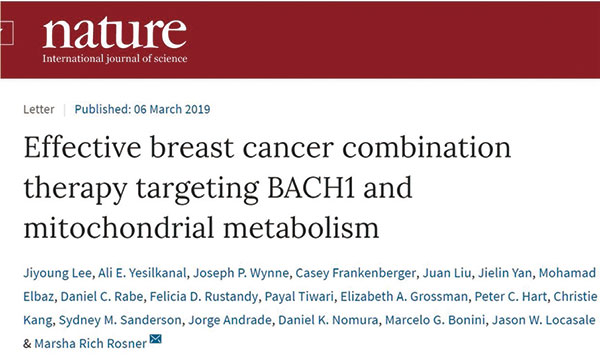The height and width of the screenshot is (363, 600).
Task: Open author link Jiyoung Lee
Action: pos(57,273)
